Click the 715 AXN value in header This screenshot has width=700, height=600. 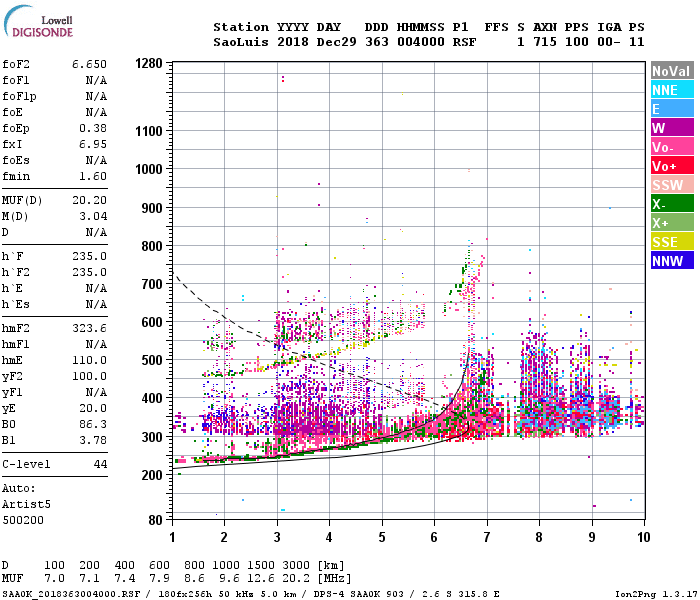point(545,42)
